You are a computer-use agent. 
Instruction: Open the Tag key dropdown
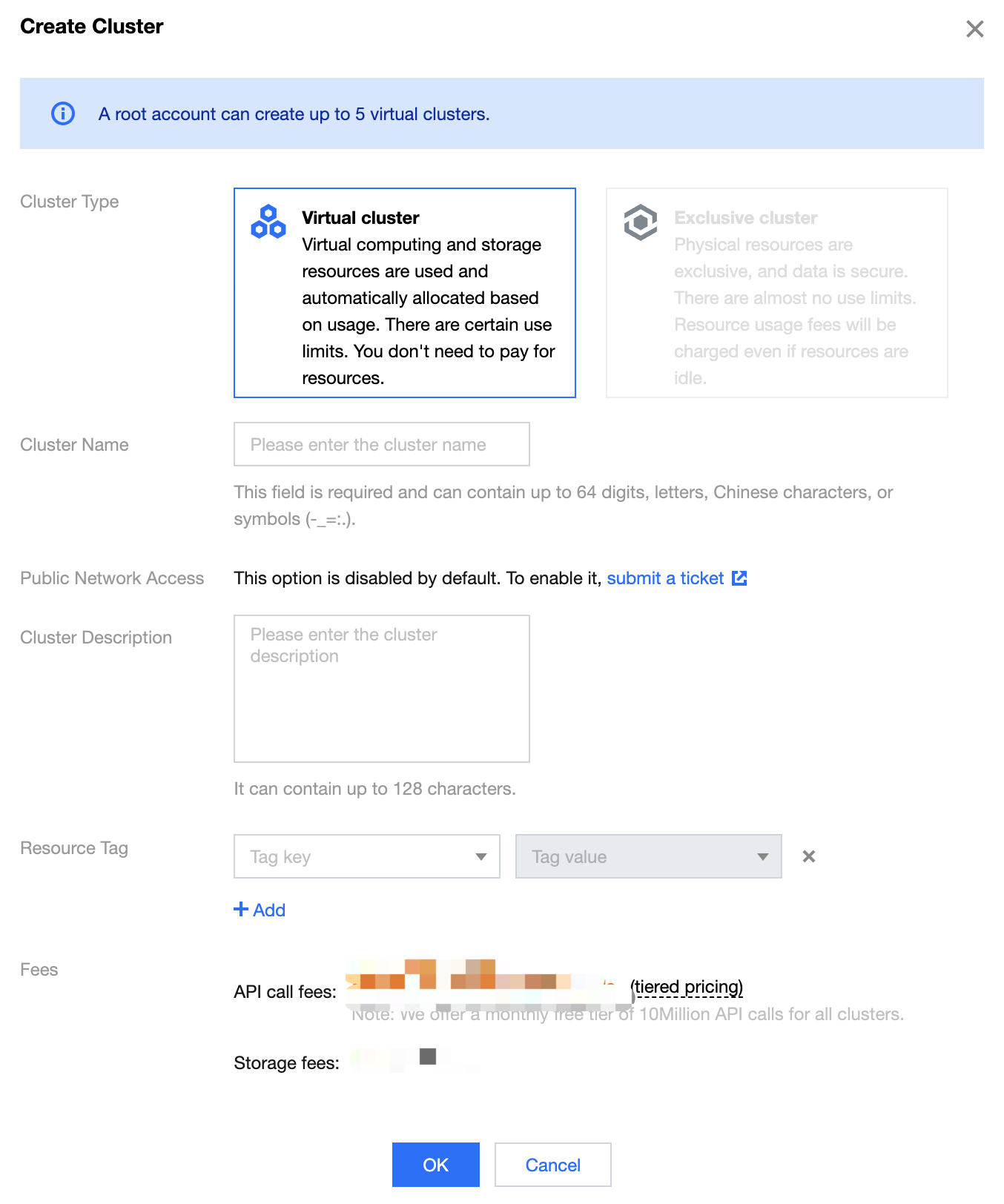pos(367,856)
